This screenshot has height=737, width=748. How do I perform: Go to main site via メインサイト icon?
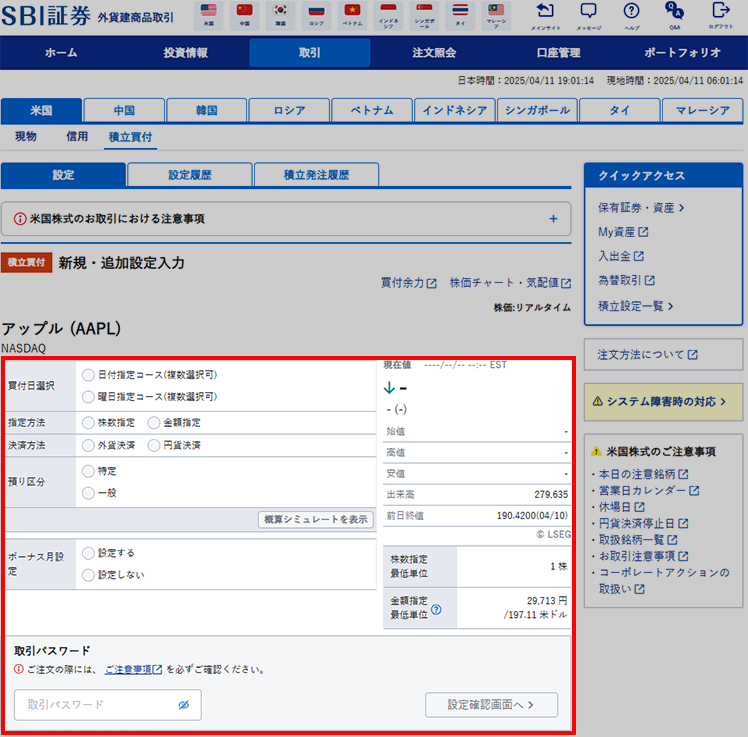coord(545,16)
